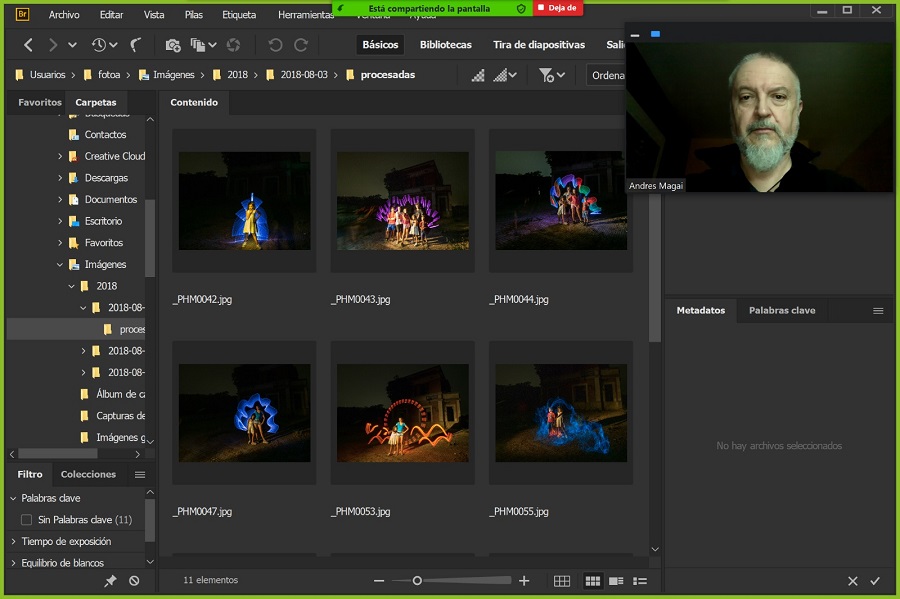Select the Básicos workspace
This screenshot has height=599, width=900.
point(380,45)
